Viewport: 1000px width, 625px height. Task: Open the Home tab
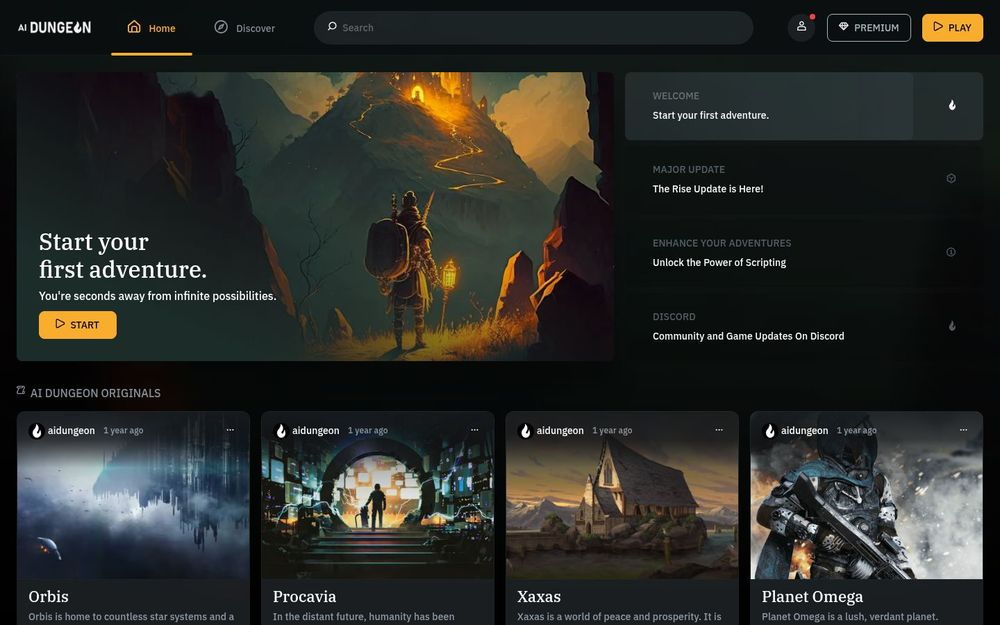[151, 28]
